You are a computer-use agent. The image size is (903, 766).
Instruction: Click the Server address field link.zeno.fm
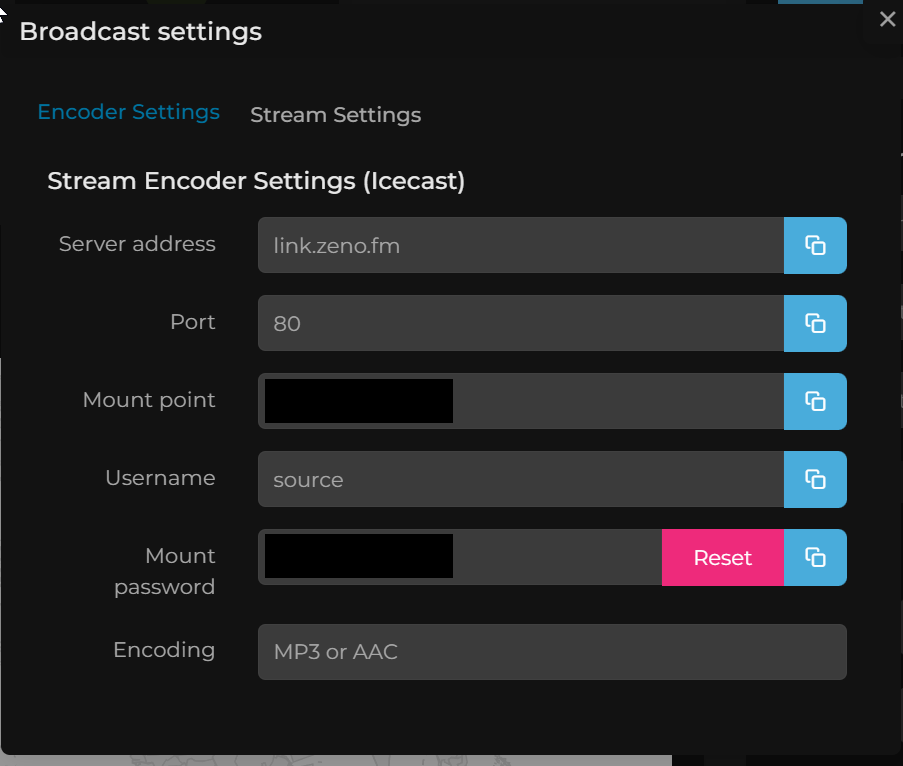click(520, 245)
